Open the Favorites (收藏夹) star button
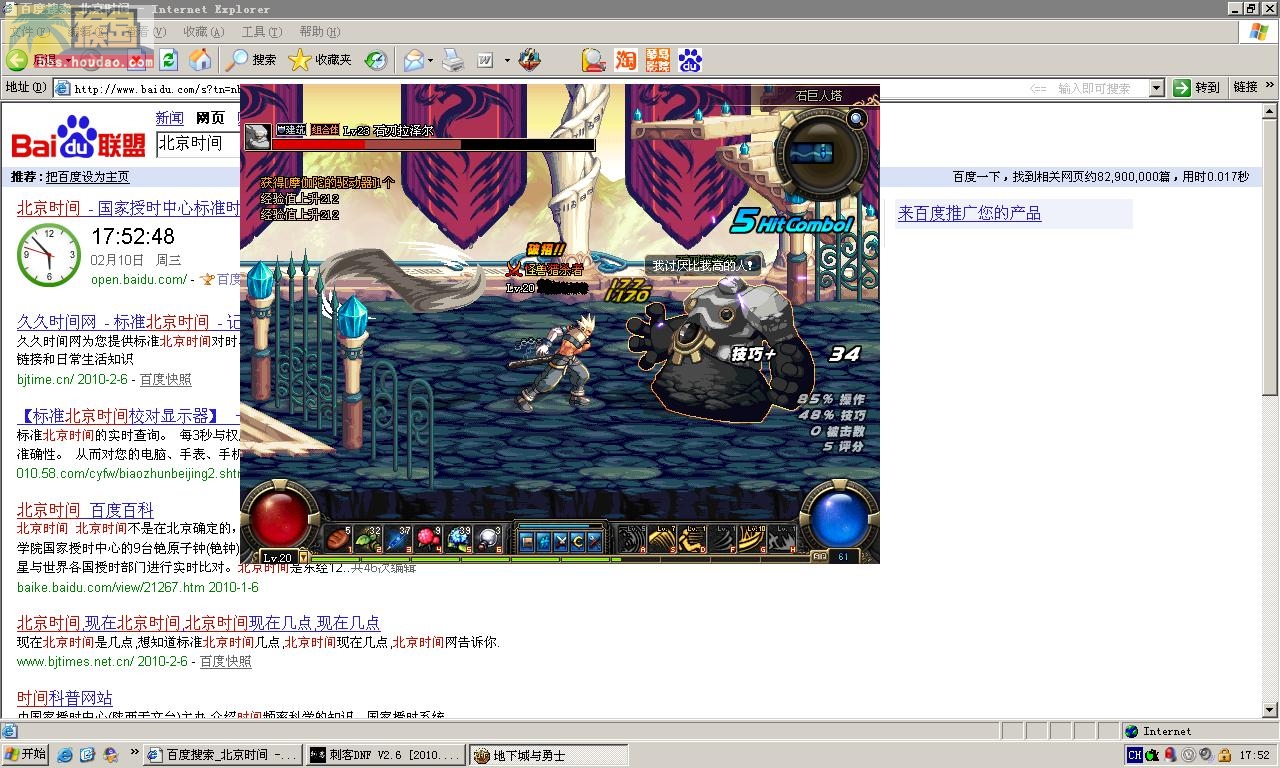The width and height of the screenshot is (1280, 768). (320, 60)
